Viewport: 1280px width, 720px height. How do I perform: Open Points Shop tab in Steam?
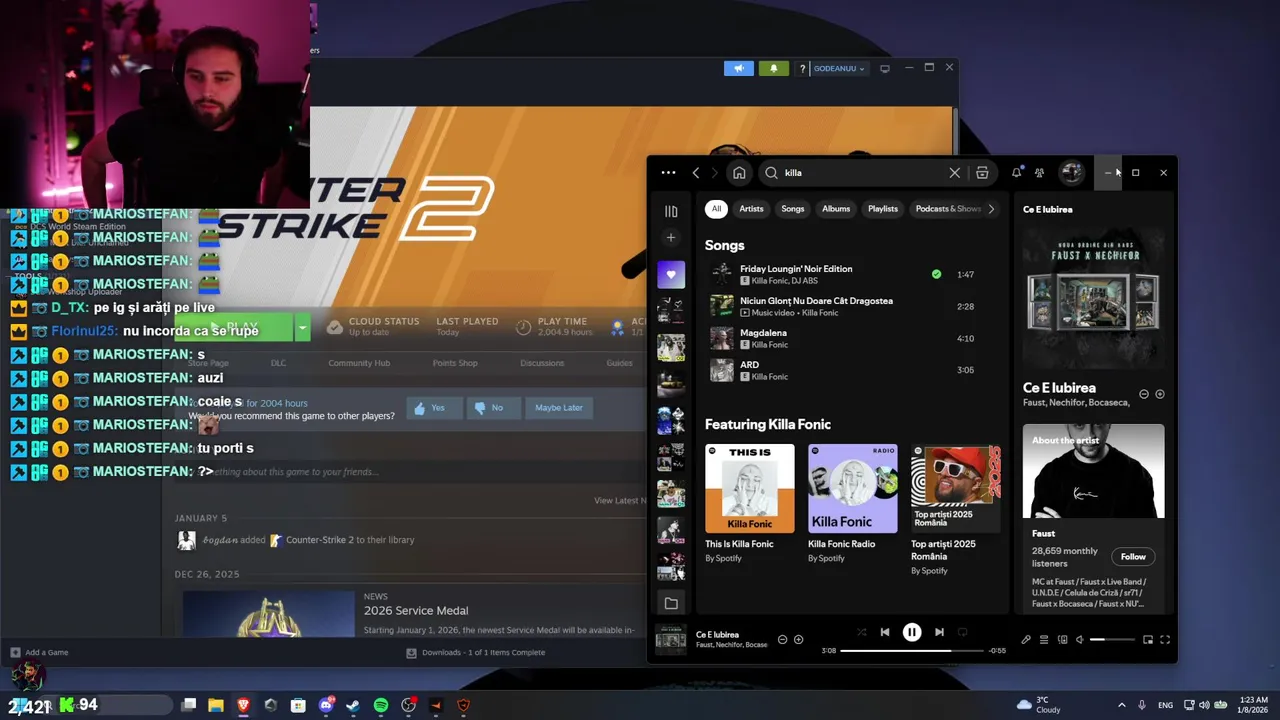point(455,363)
